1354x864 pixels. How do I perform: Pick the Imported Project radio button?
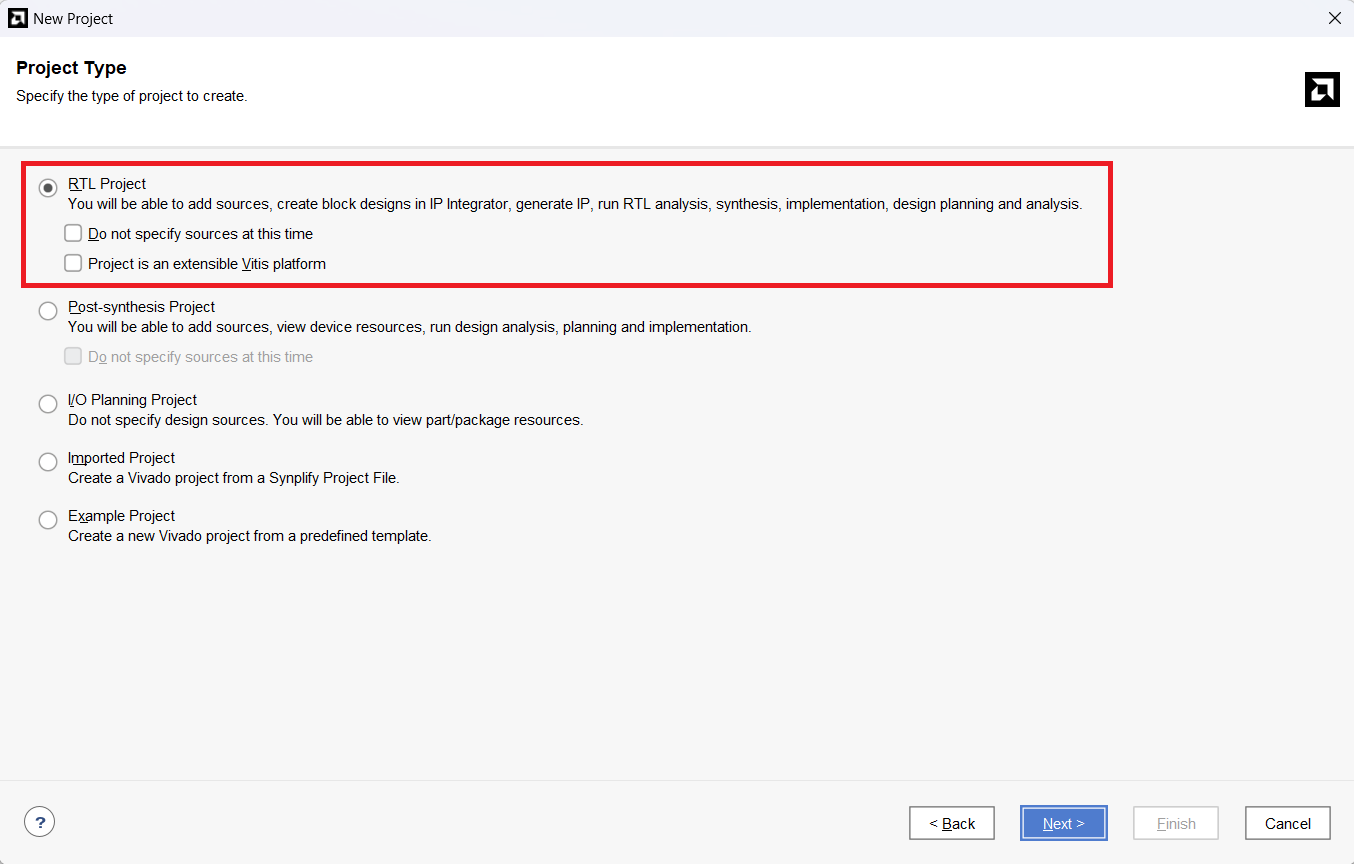[x=48, y=462]
